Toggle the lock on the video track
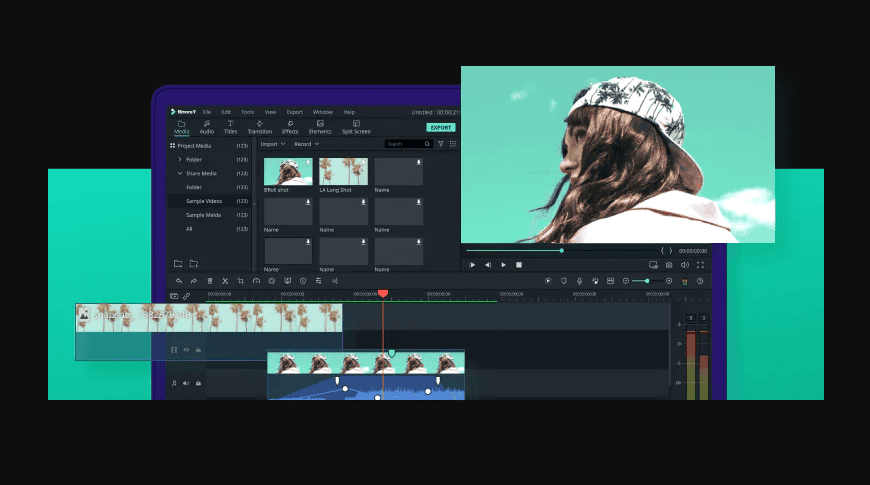Screen dimensions: 870x485 (198, 350)
